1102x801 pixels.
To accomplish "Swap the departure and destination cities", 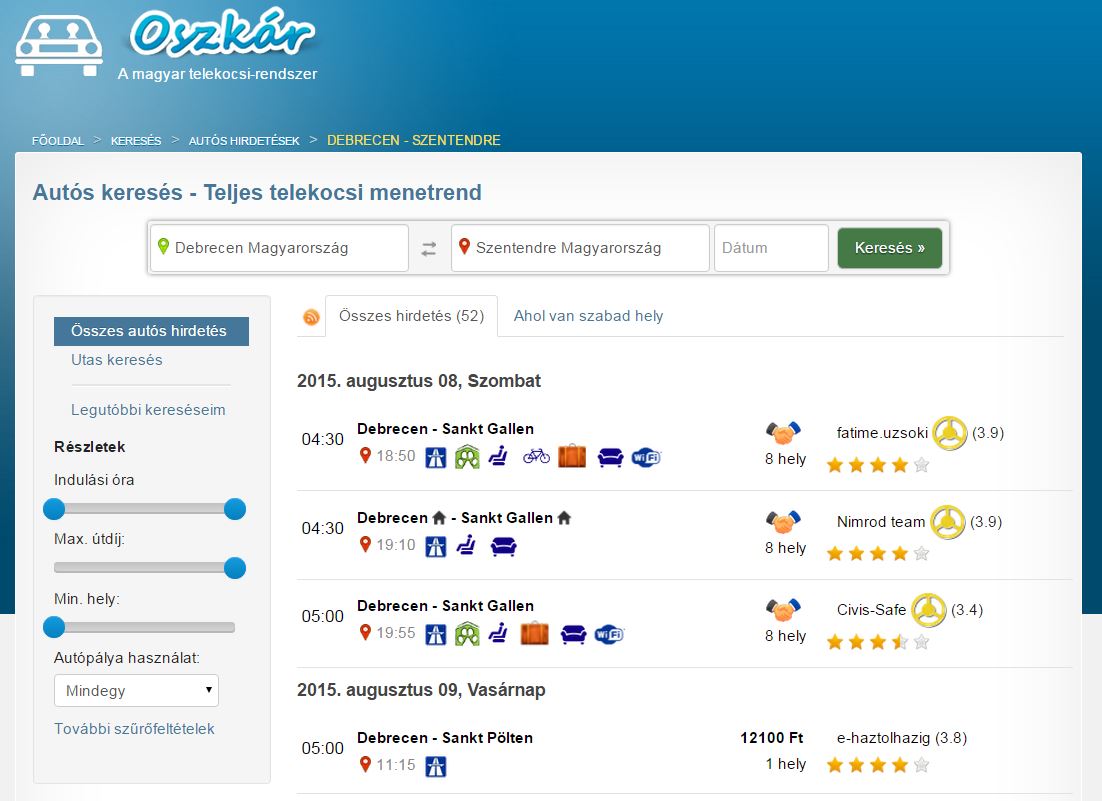I will click(x=429, y=249).
